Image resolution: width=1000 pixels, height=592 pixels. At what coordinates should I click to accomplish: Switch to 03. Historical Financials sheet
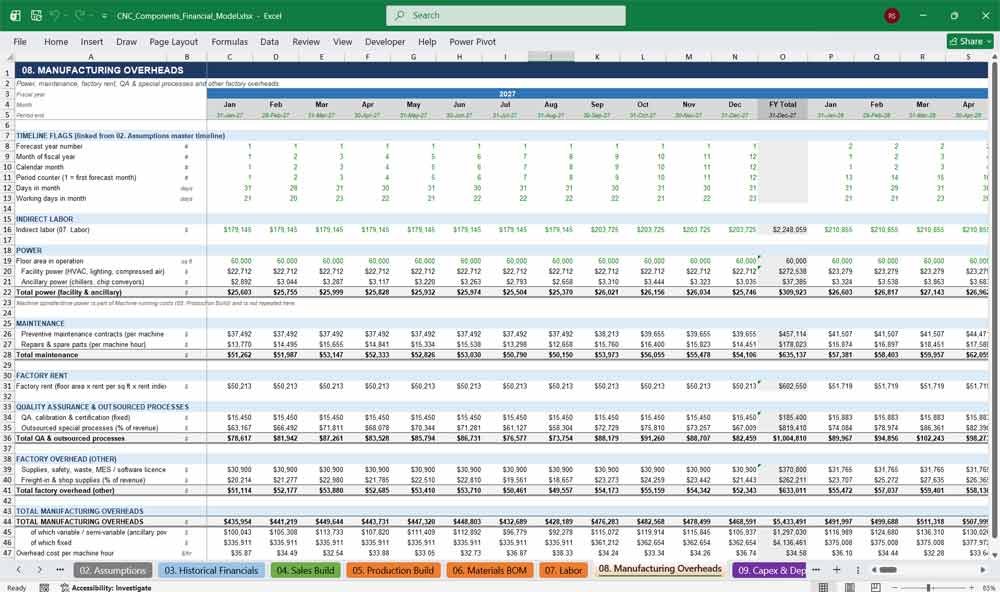pos(211,570)
